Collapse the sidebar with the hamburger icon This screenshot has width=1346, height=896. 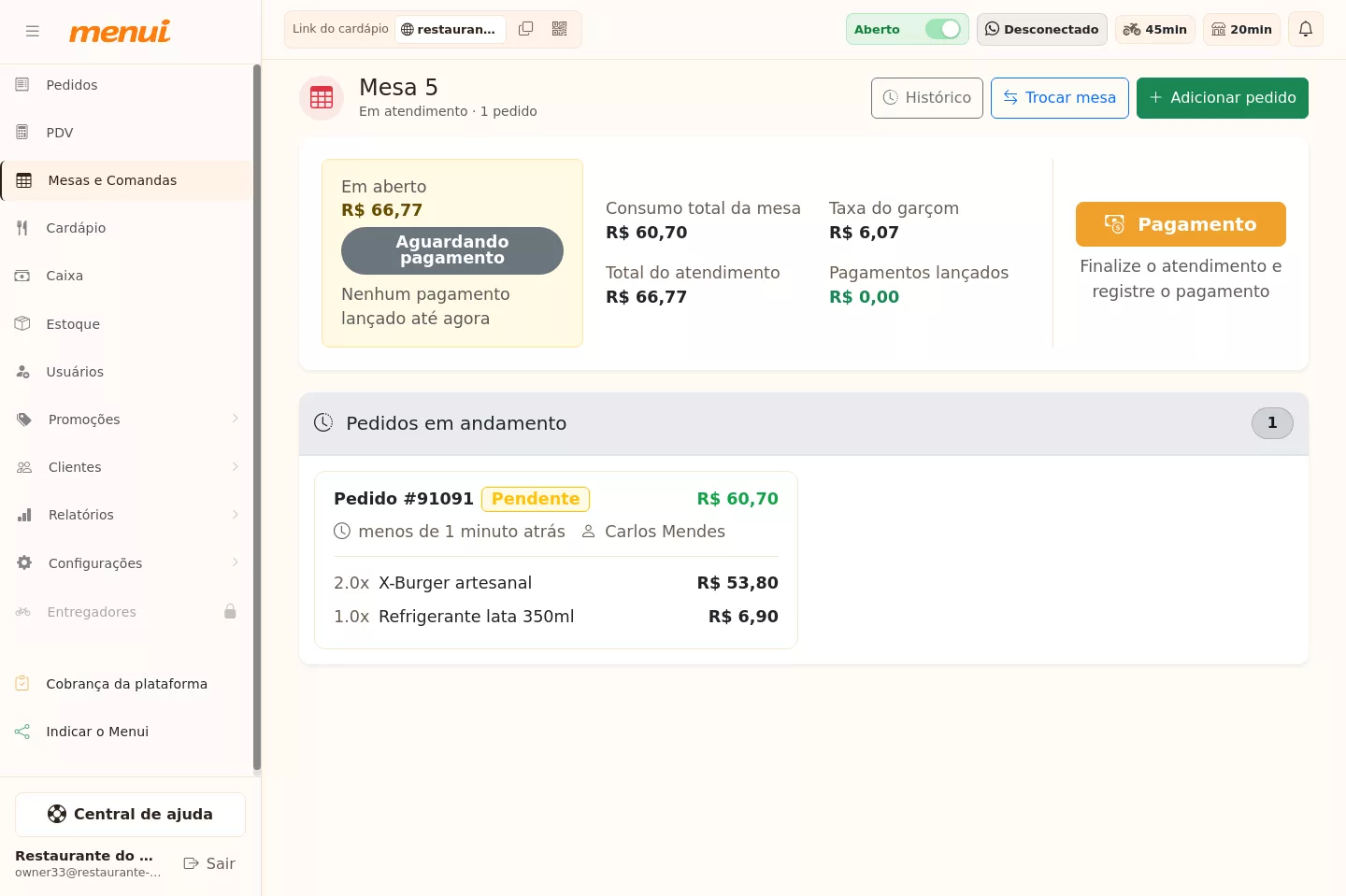click(x=33, y=31)
